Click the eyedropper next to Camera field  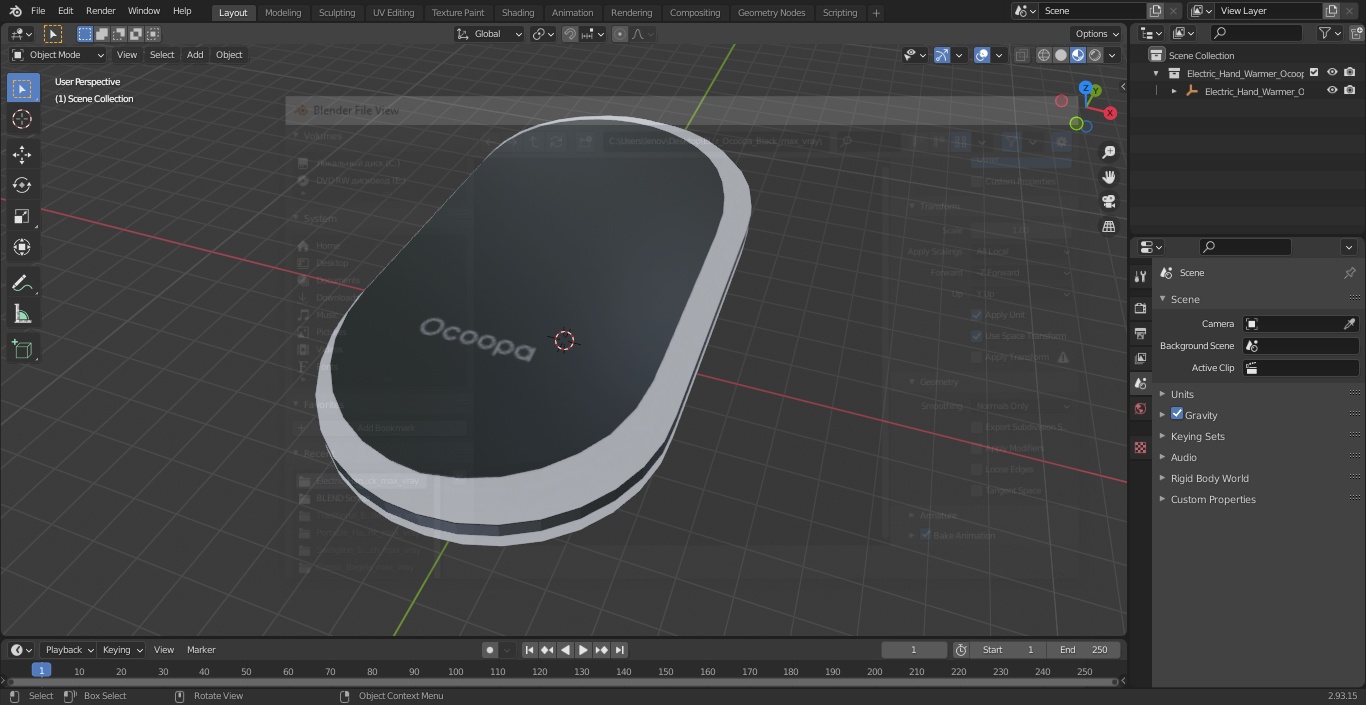pos(1349,324)
